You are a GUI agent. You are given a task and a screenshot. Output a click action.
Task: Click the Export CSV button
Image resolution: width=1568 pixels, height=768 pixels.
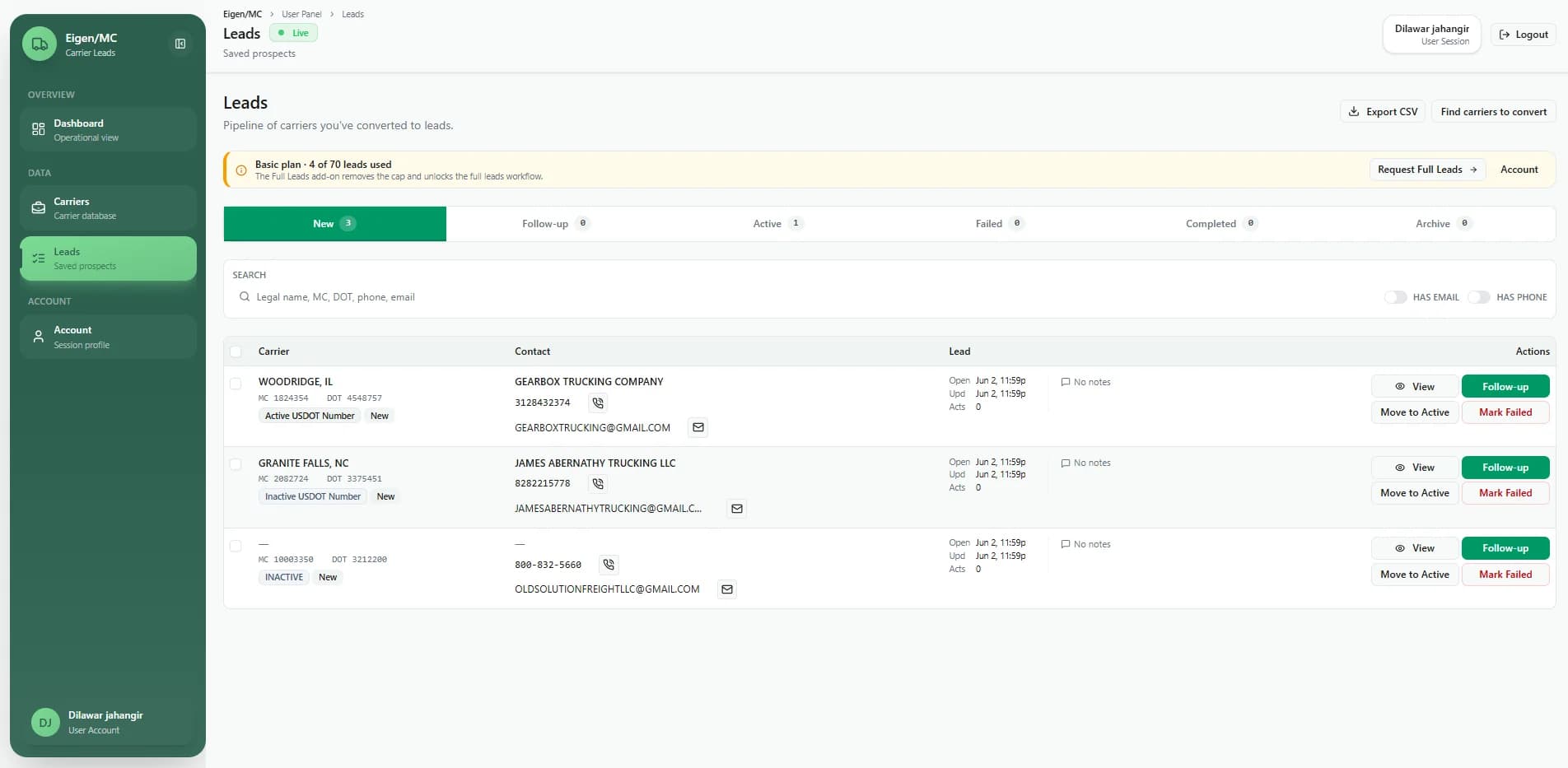coord(1383,112)
